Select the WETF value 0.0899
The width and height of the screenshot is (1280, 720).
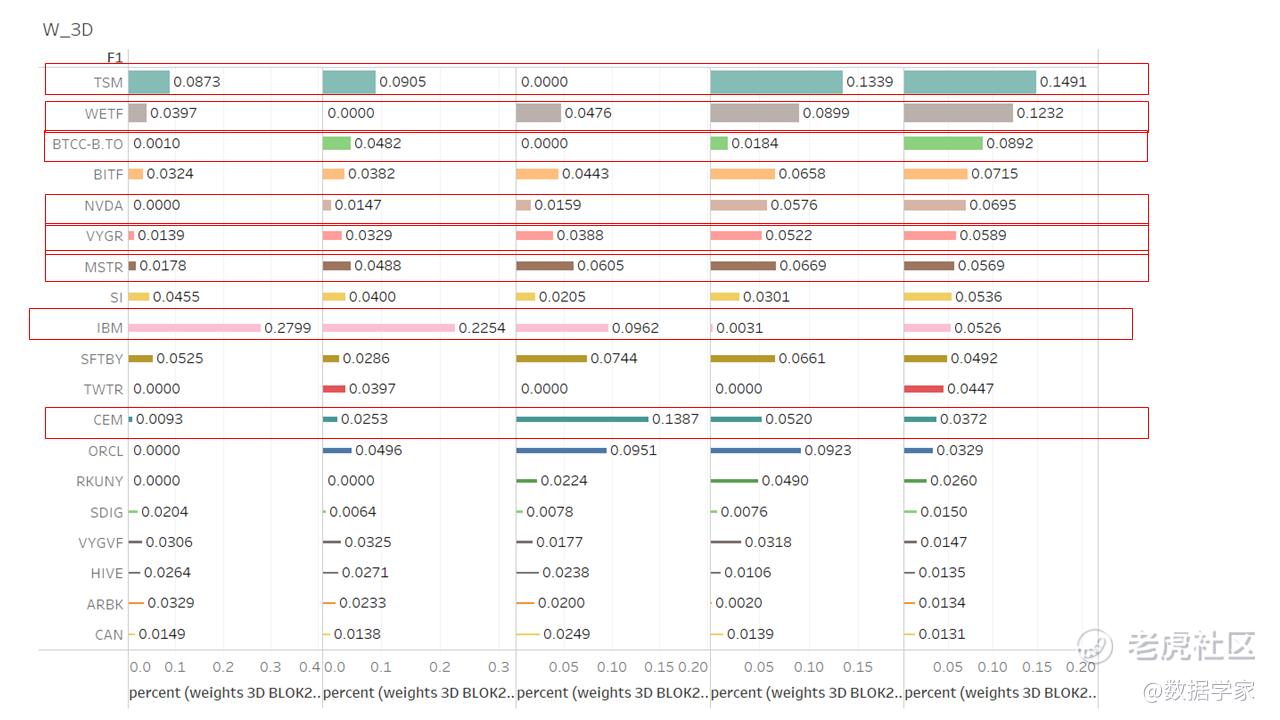[826, 113]
